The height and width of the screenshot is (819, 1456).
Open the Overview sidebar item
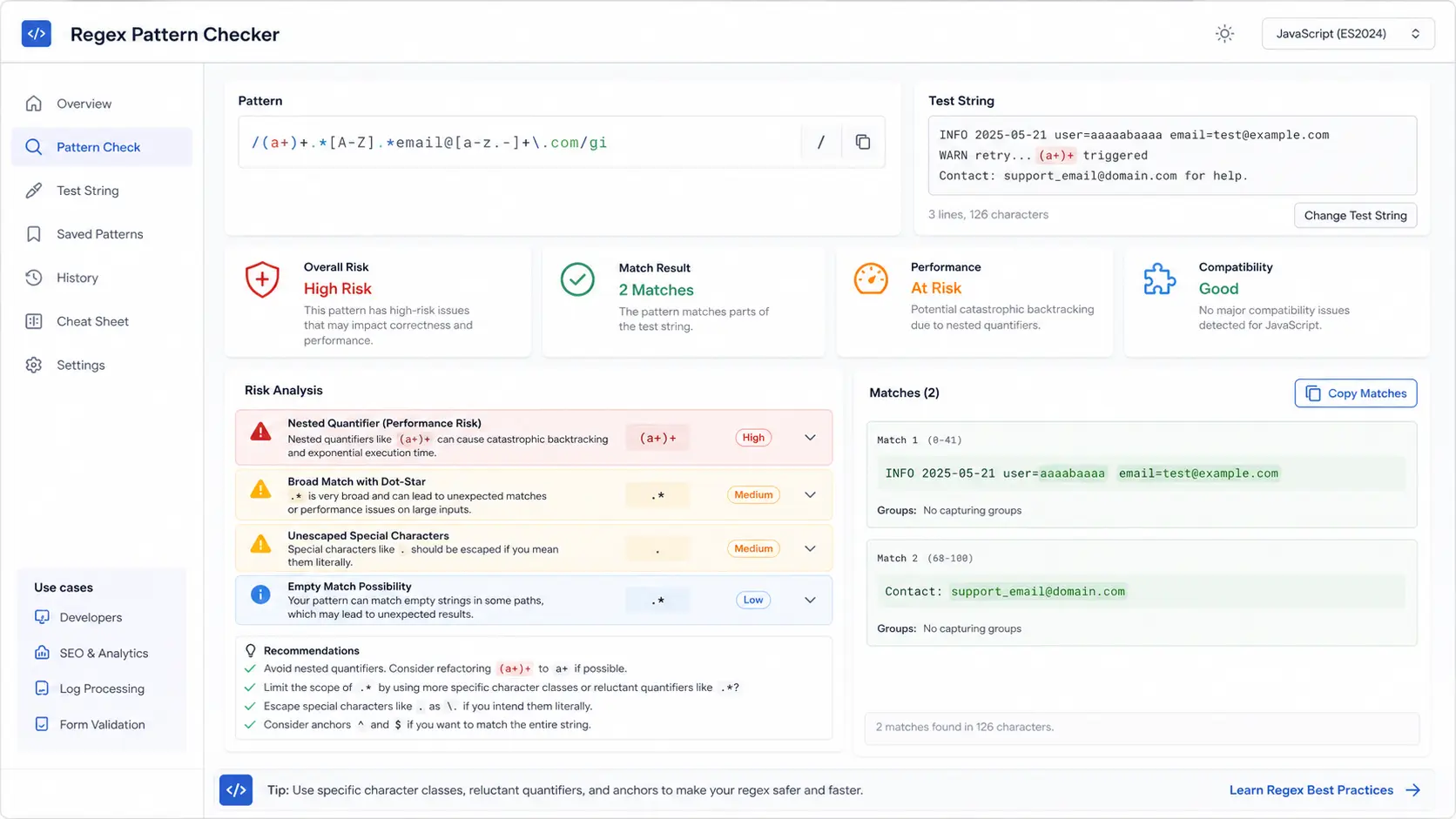coord(102,104)
